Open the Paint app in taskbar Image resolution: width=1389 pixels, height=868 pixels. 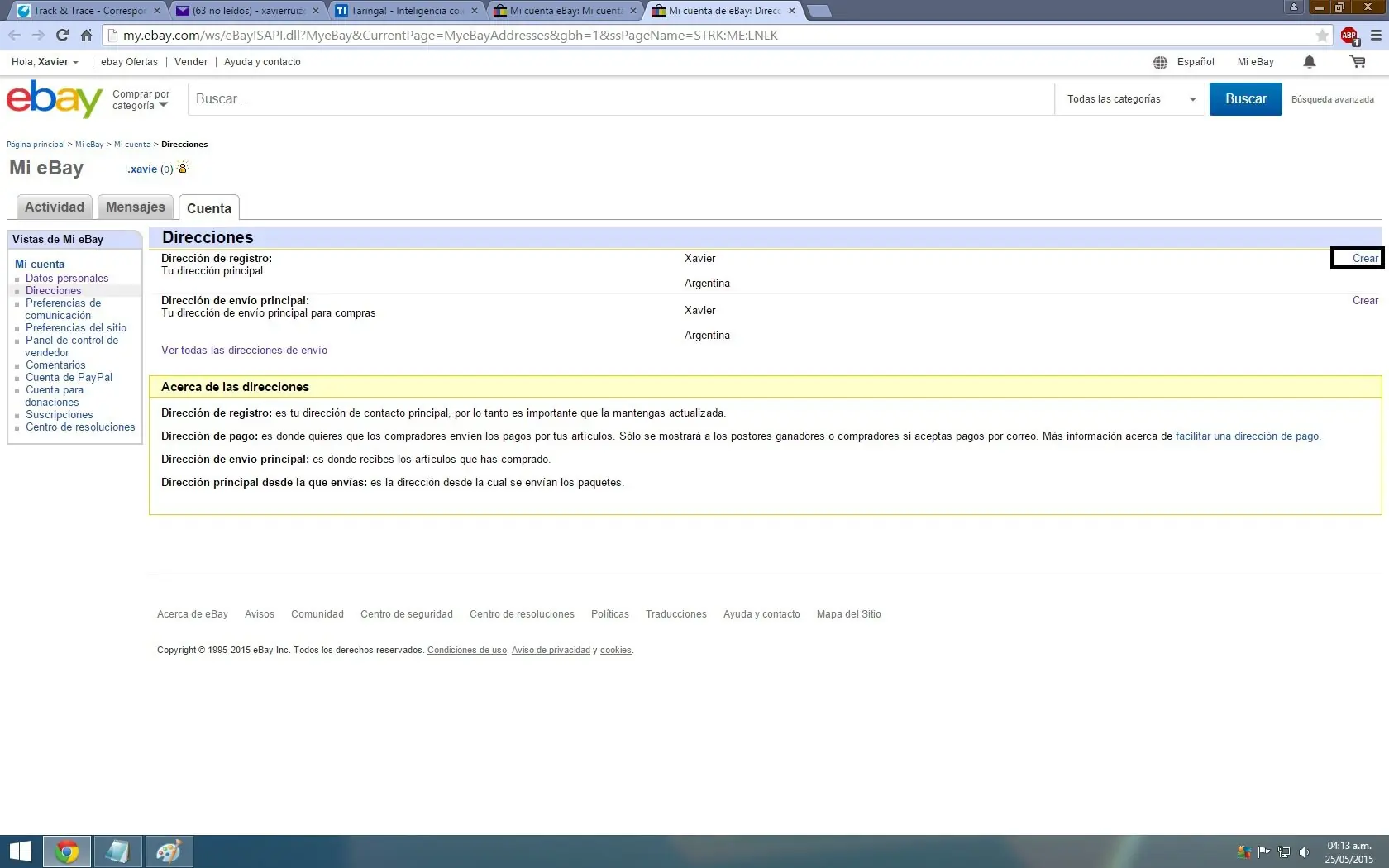coord(169,851)
